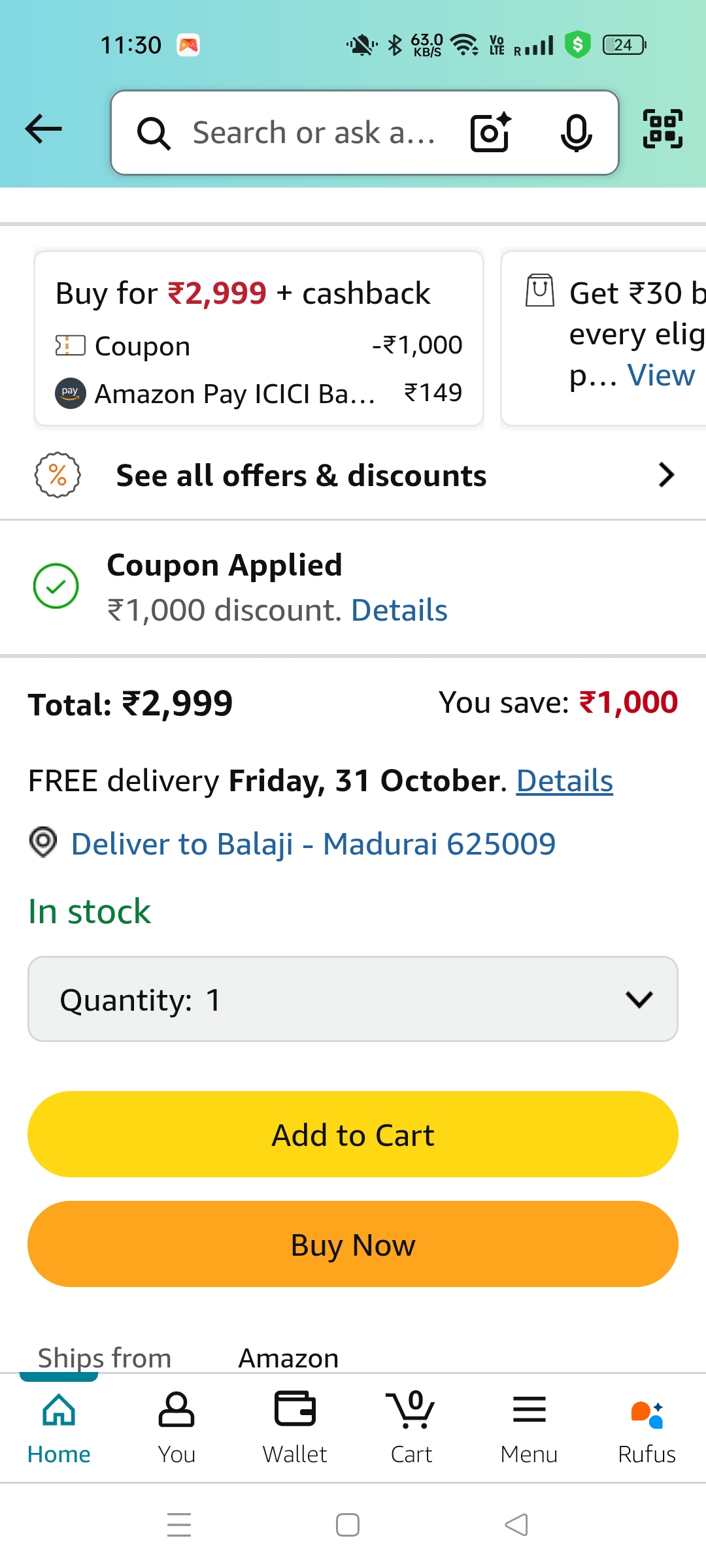The width and height of the screenshot is (706, 1568).
Task: Tap the offers percent badge icon
Action: pyautogui.click(x=58, y=475)
